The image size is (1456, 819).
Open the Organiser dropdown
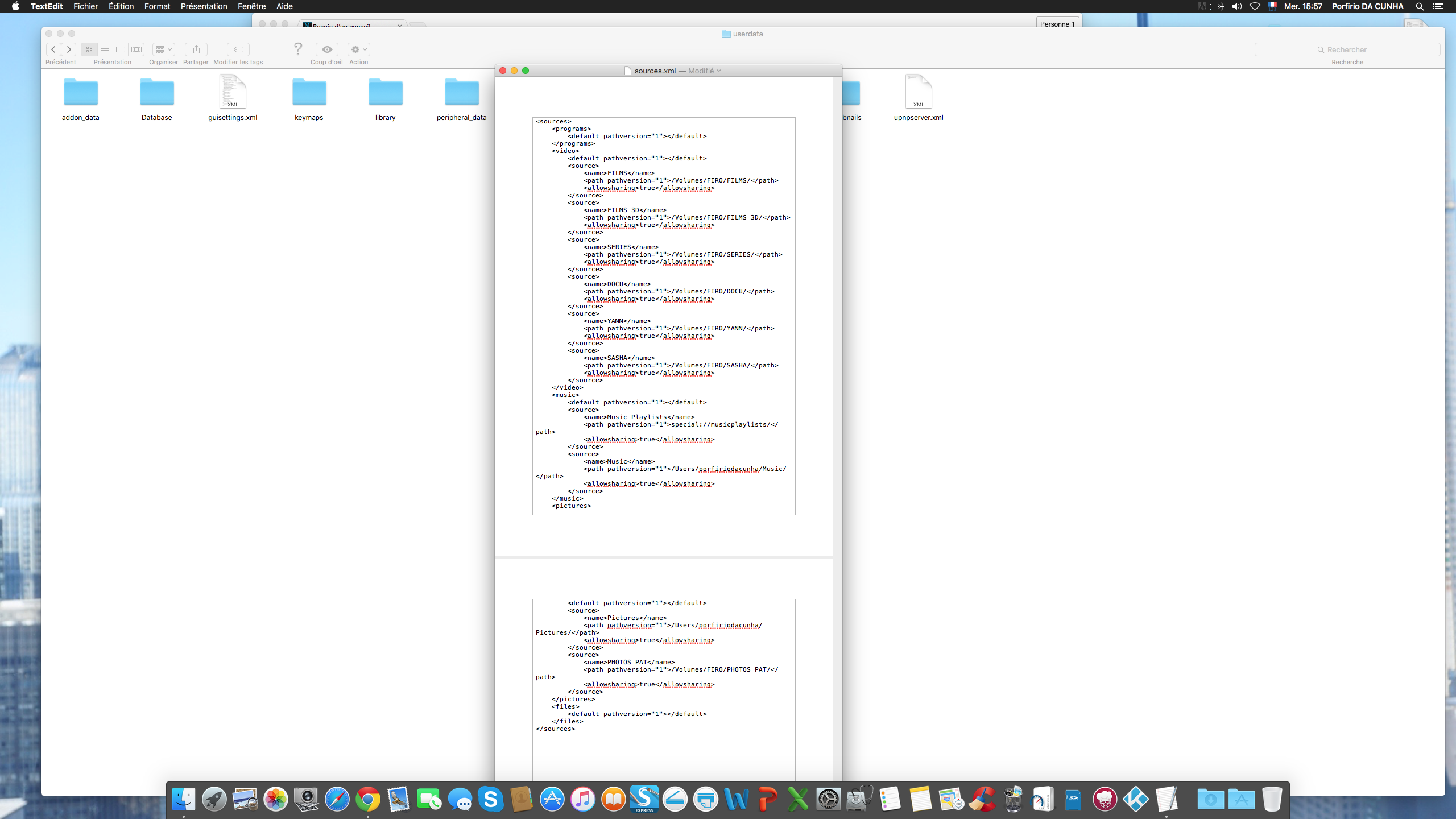click(163, 49)
